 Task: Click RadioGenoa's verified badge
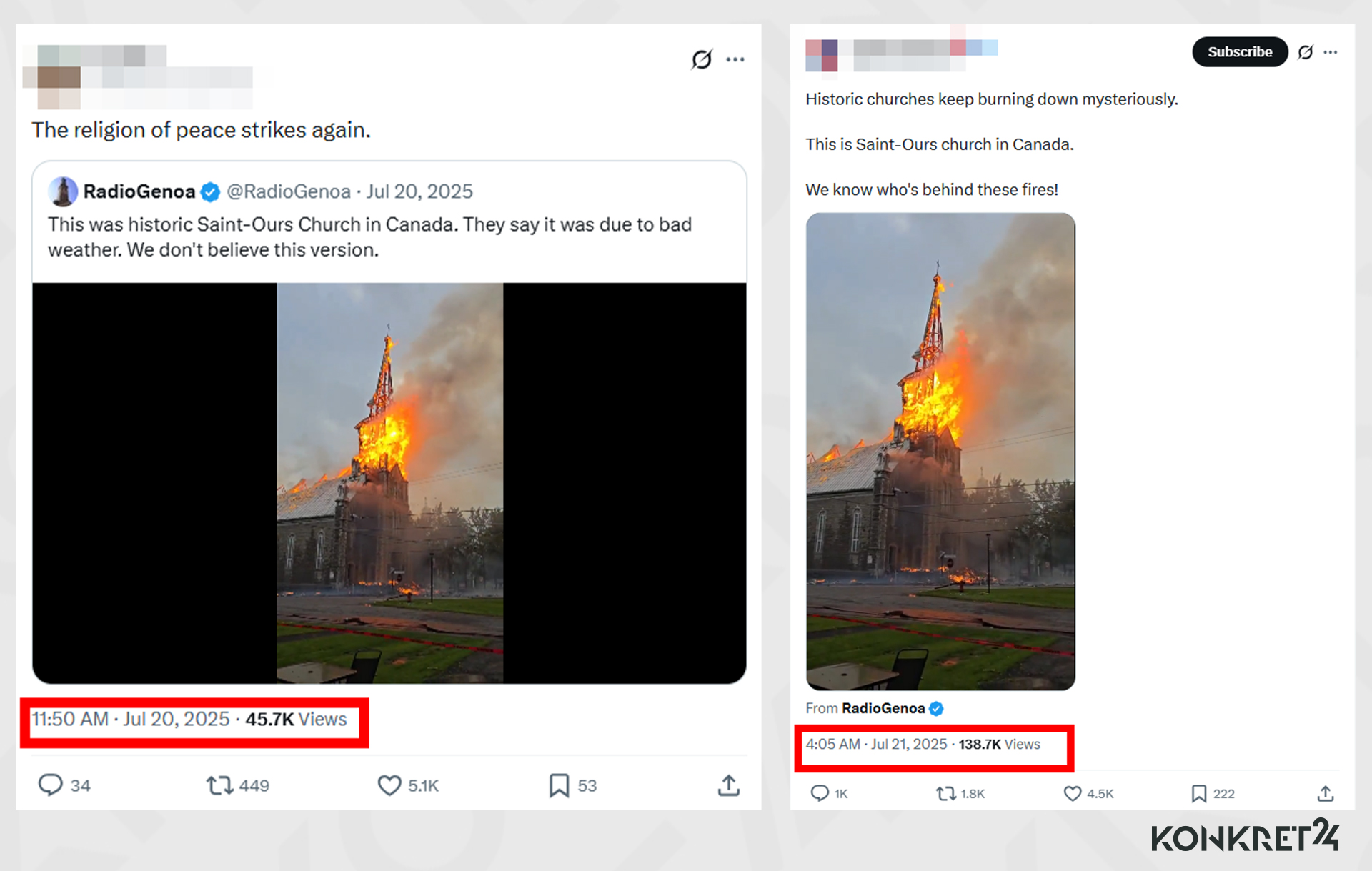(209, 191)
